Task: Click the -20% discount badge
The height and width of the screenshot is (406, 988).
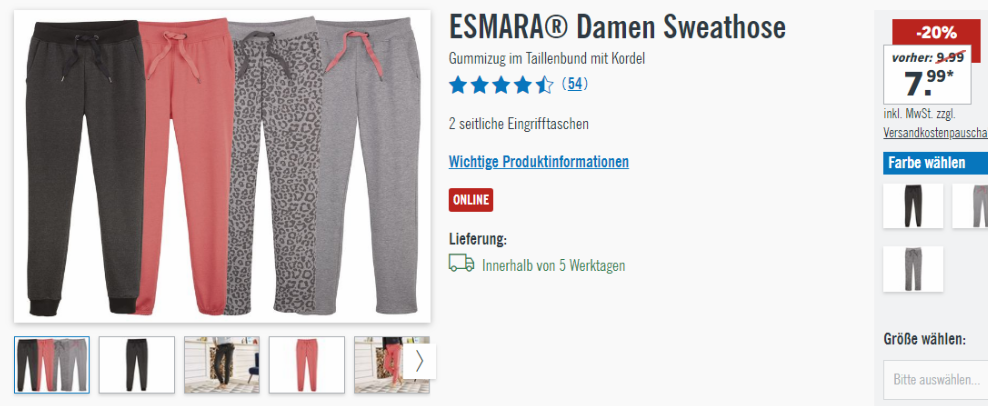Action: tap(936, 32)
